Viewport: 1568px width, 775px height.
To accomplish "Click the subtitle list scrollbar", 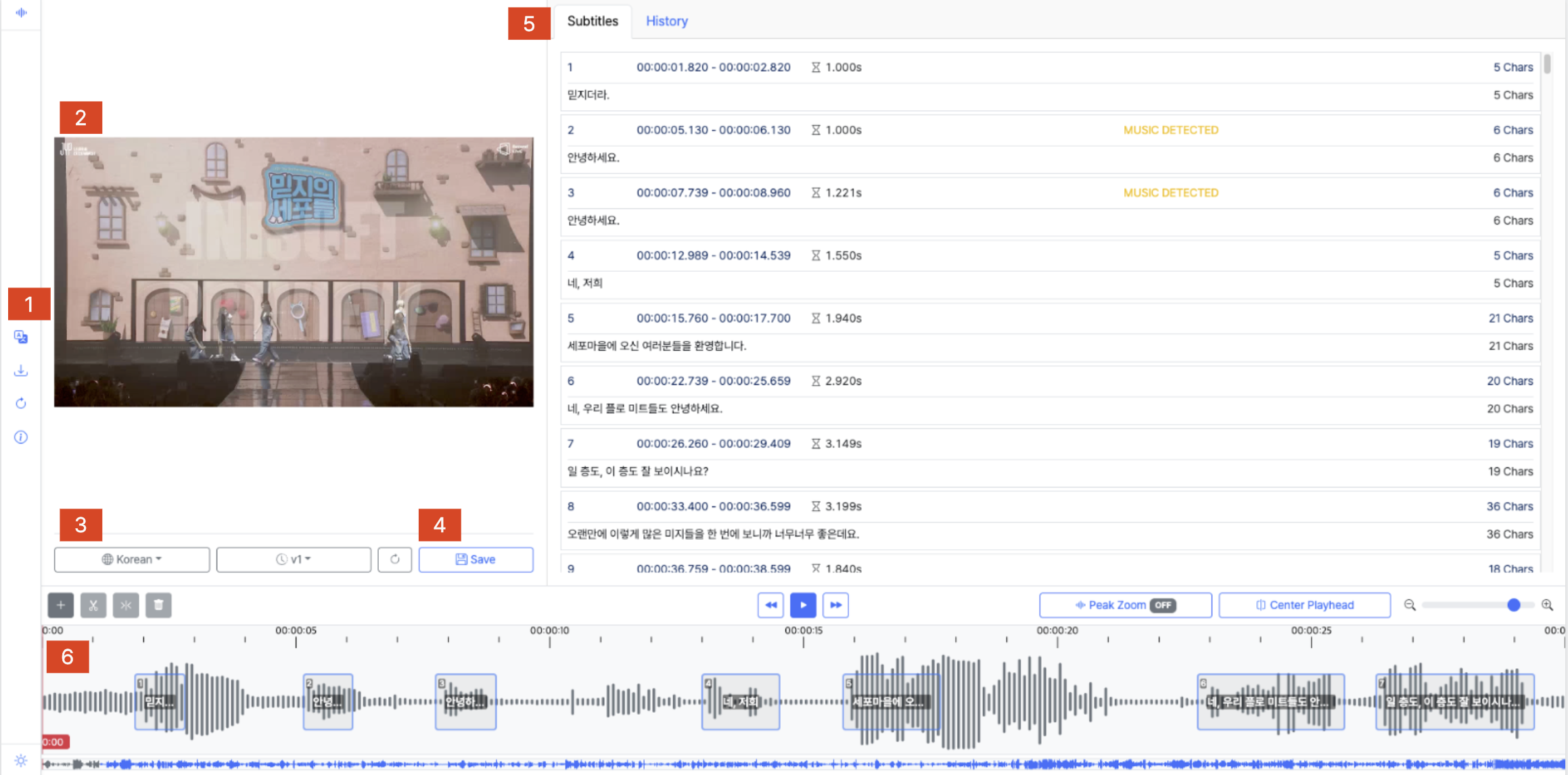I will coord(1547,65).
